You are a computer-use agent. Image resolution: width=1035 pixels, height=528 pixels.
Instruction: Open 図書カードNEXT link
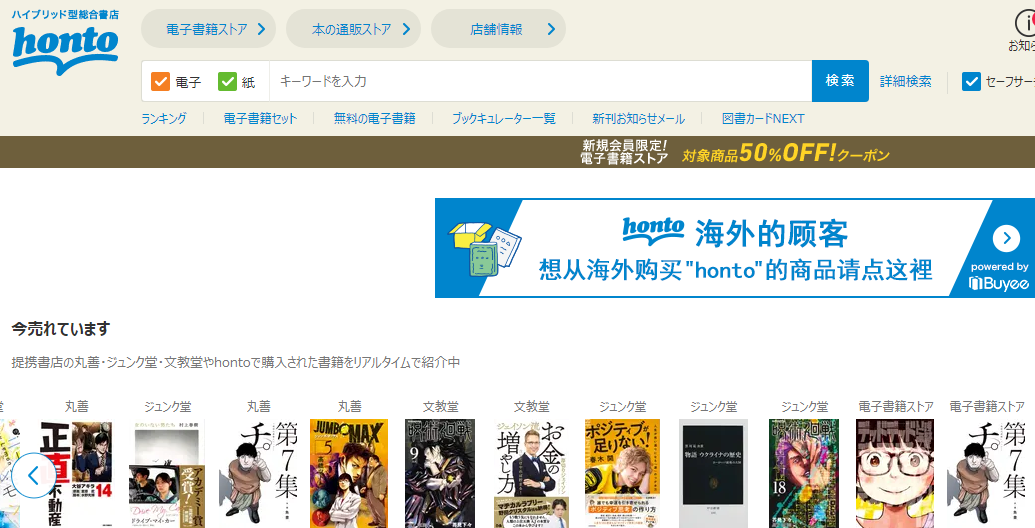[763, 118]
